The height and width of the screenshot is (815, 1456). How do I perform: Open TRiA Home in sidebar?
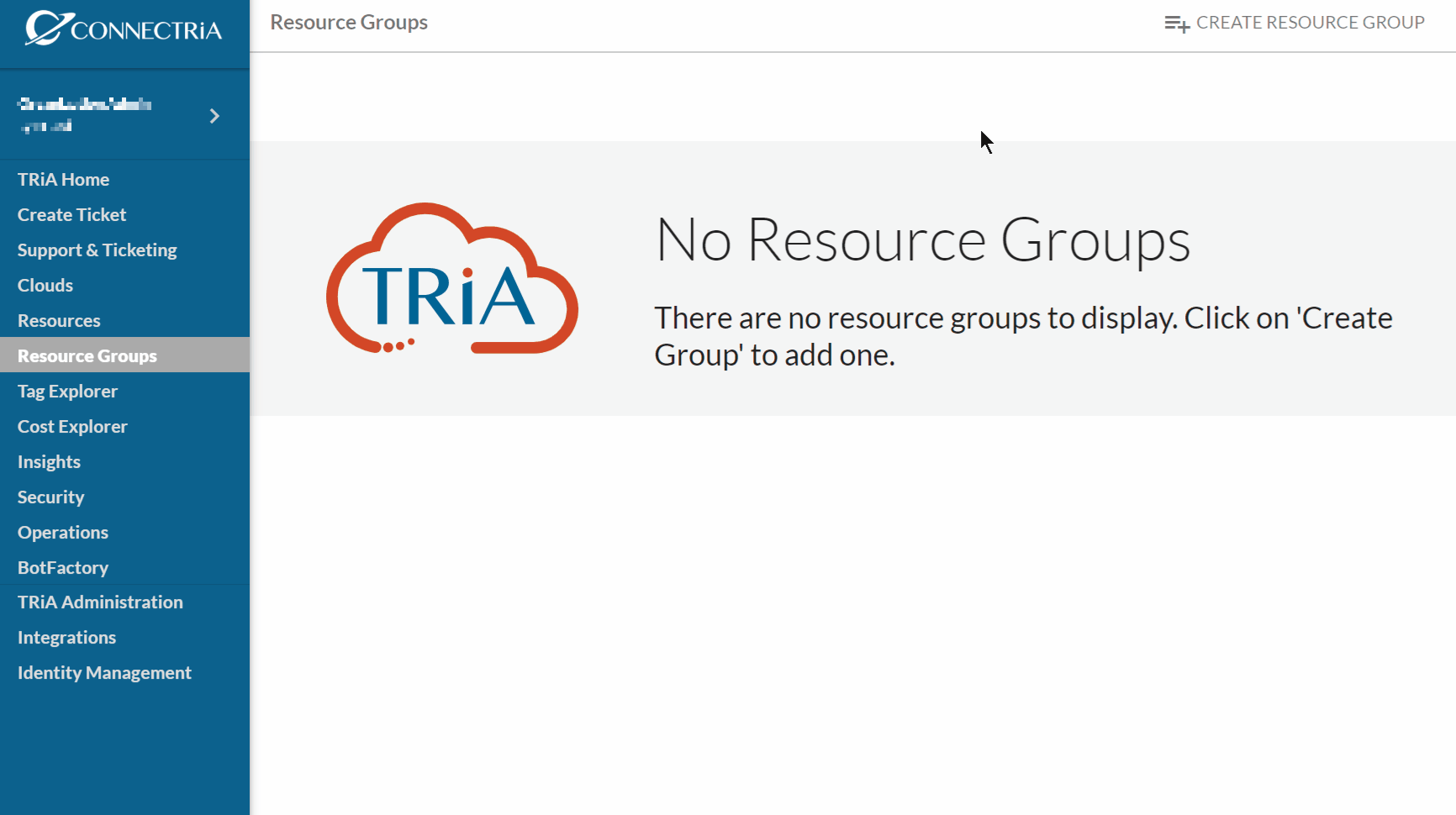[124, 179]
